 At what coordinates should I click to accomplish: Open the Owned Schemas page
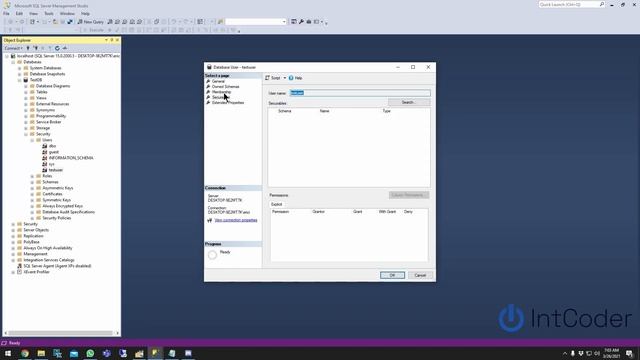(225, 87)
